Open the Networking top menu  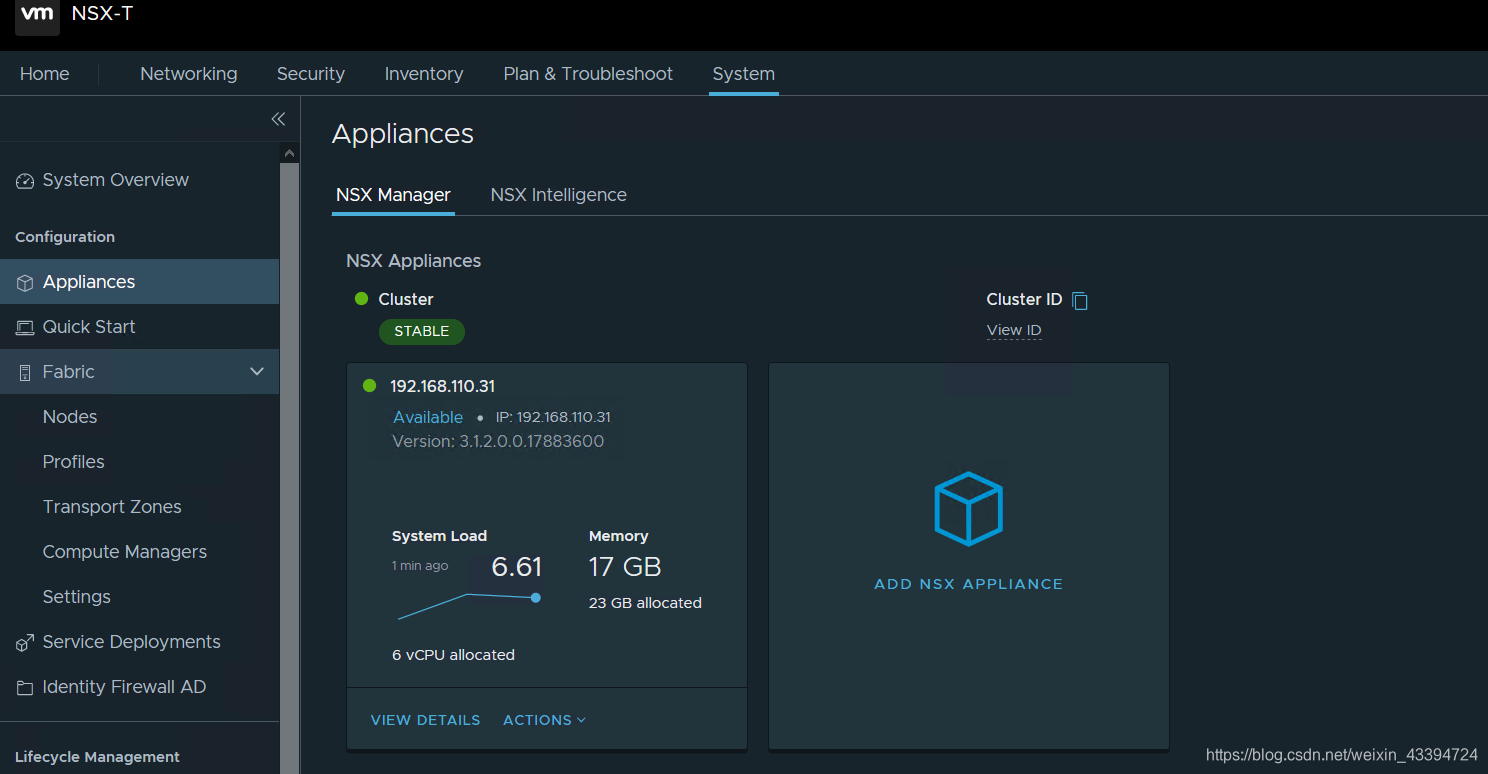click(189, 74)
